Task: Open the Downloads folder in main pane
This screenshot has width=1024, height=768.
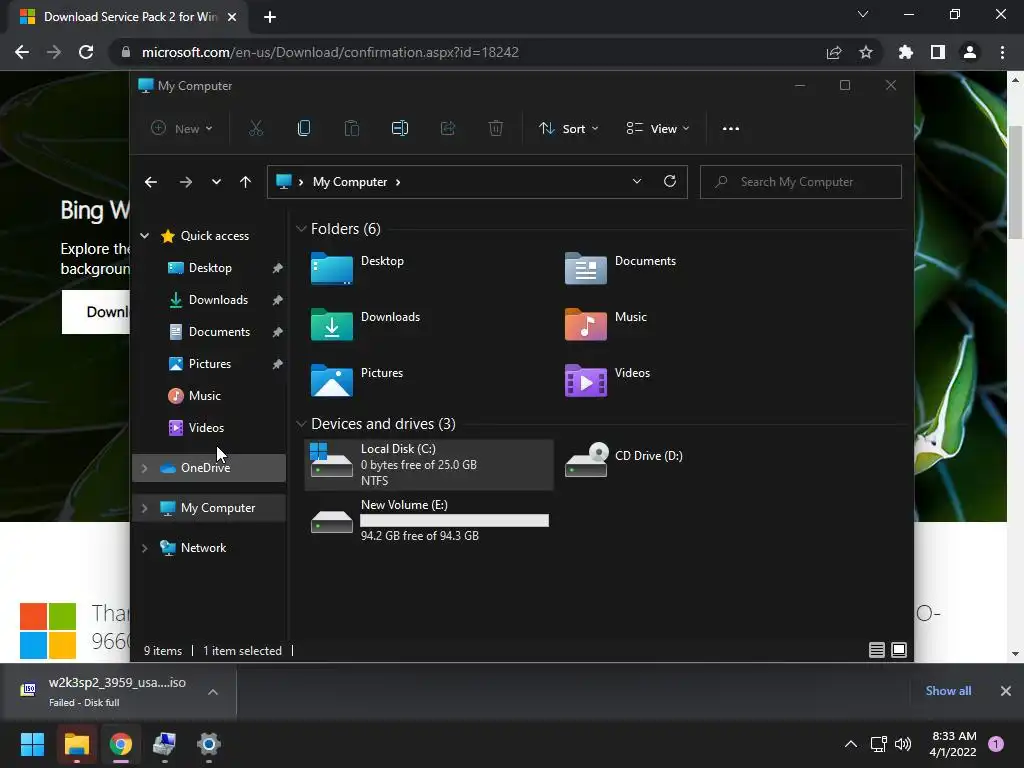Action: (365, 324)
